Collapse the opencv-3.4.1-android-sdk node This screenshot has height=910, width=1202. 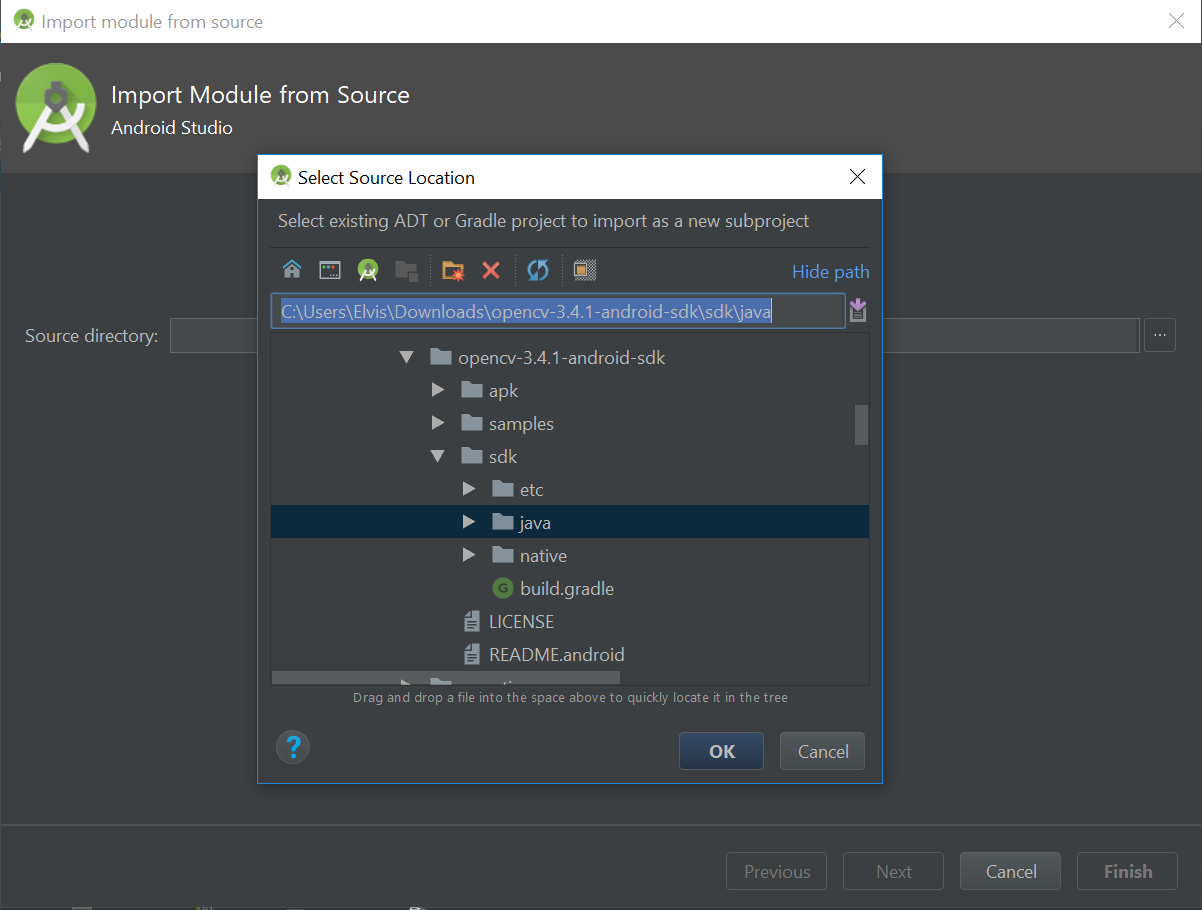coord(406,356)
